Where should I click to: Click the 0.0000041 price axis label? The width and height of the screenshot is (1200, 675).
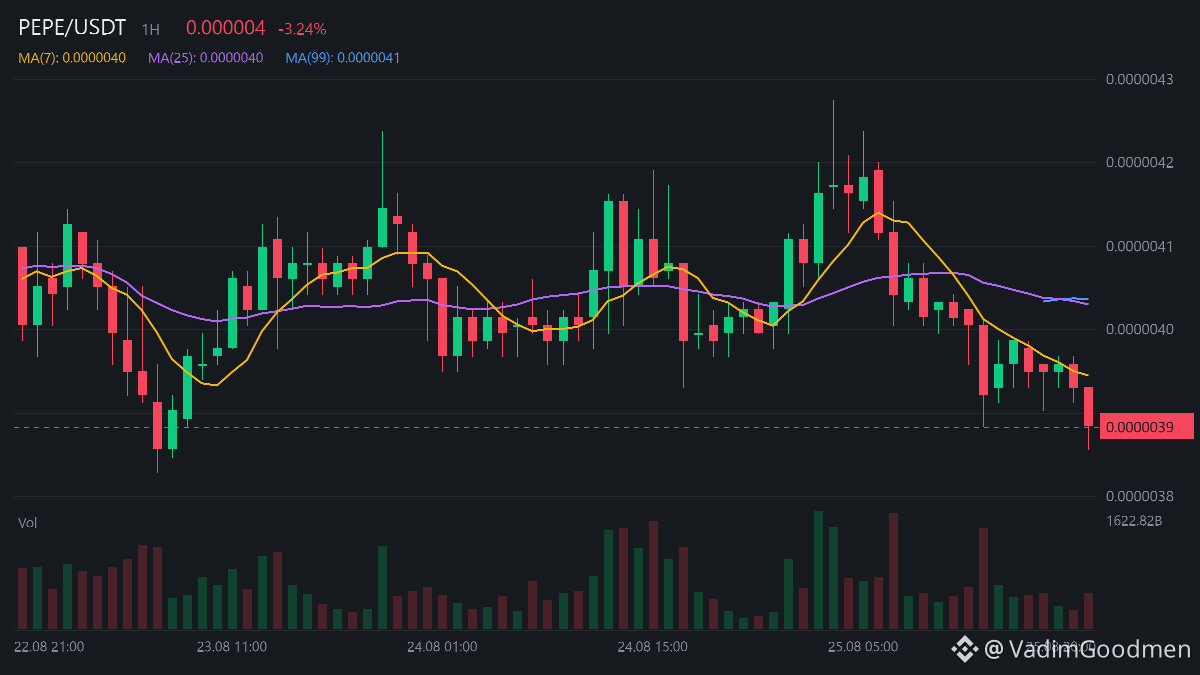[x=1139, y=246]
